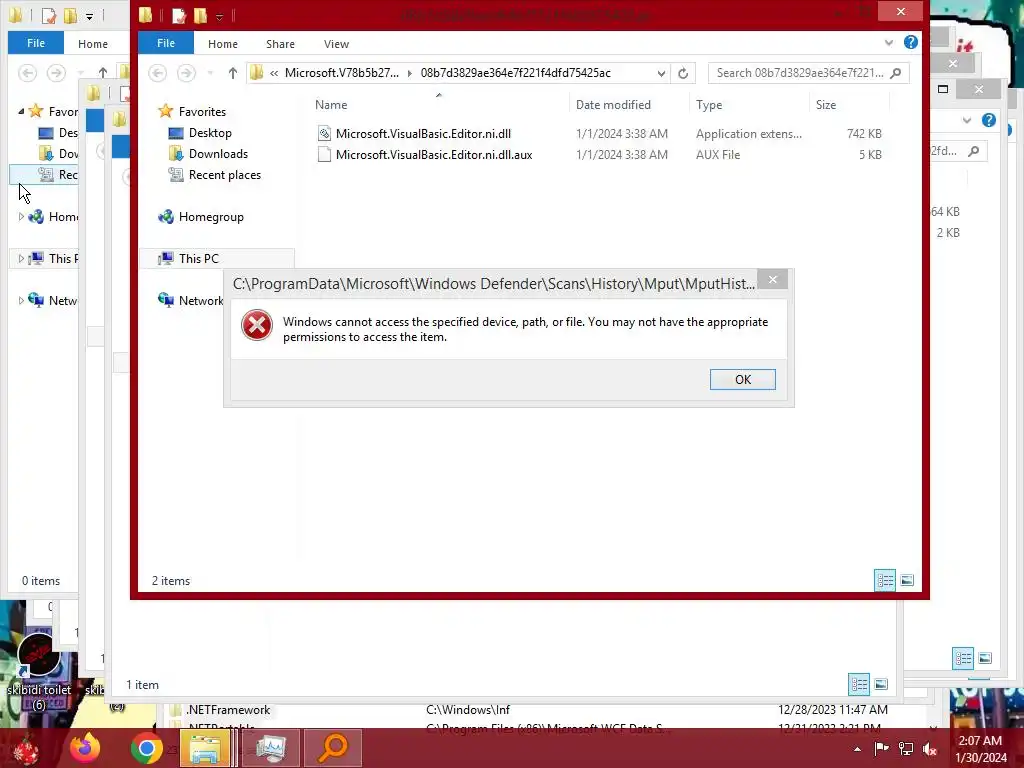This screenshot has width=1024, height=768.
Task: Switch to large icons view in front window
Action: click(907, 580)
